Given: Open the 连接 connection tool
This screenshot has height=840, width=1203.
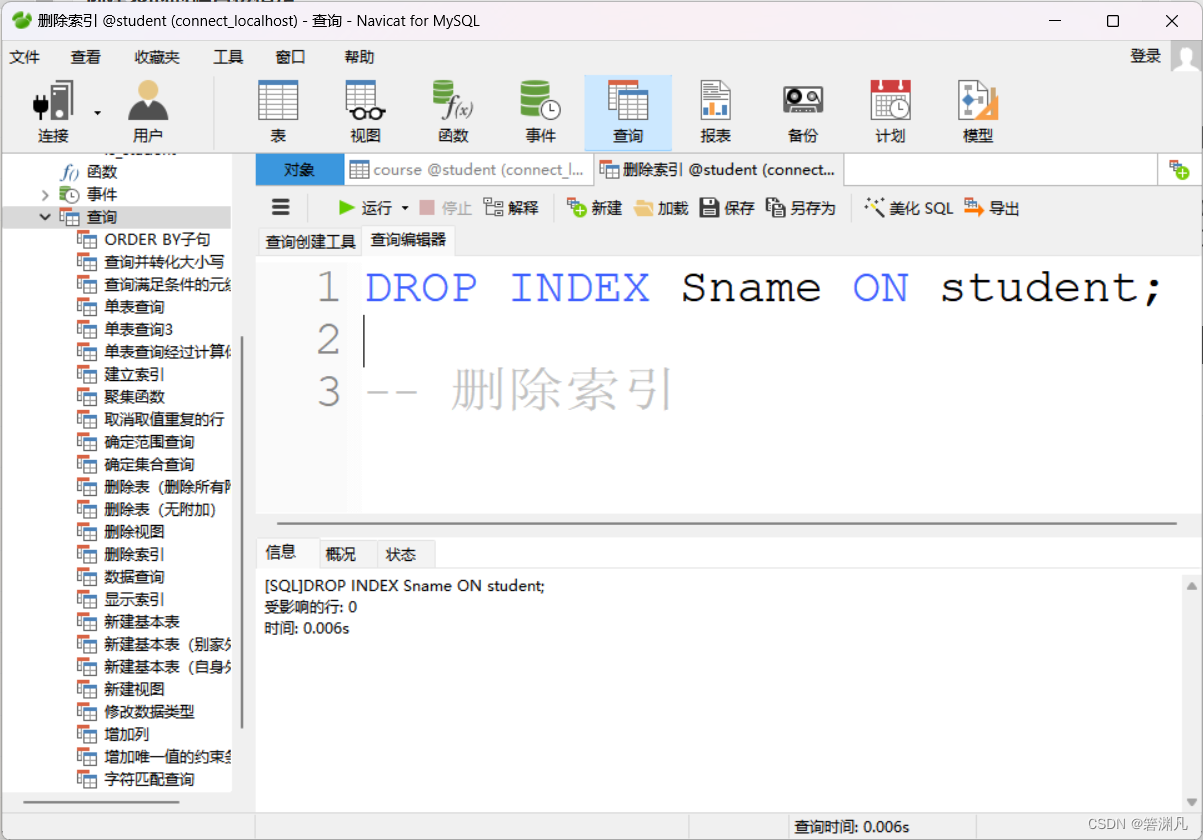Looking at the screenshot, I should (54, 112).
